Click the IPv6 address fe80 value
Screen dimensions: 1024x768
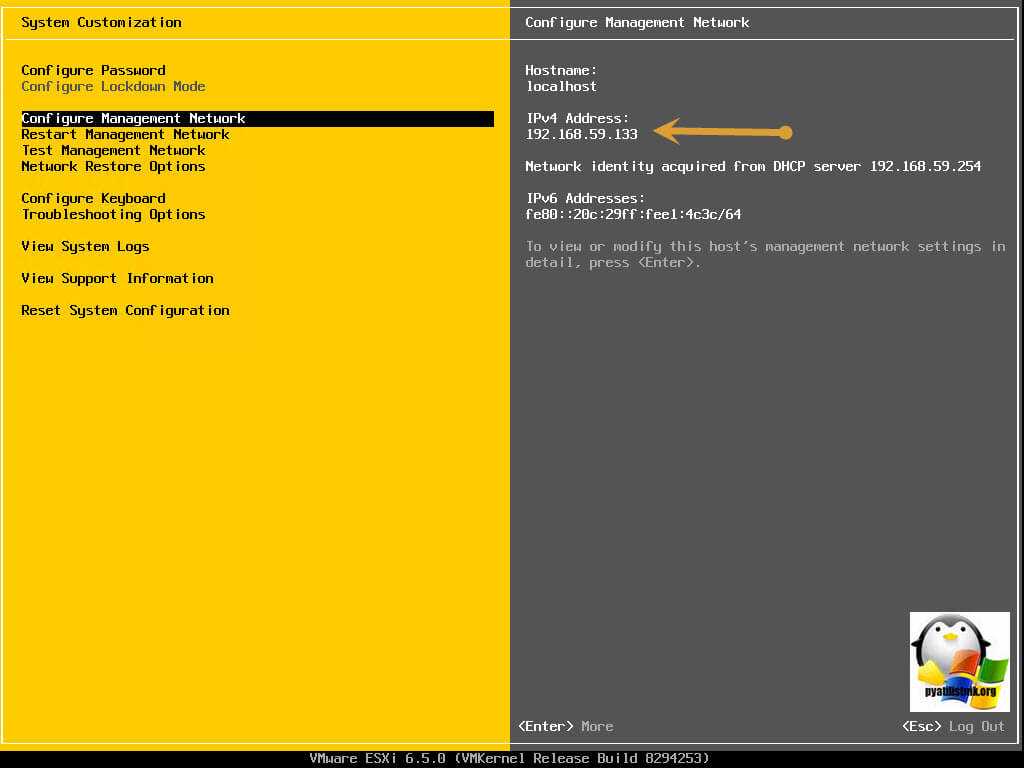click(633, 214)
